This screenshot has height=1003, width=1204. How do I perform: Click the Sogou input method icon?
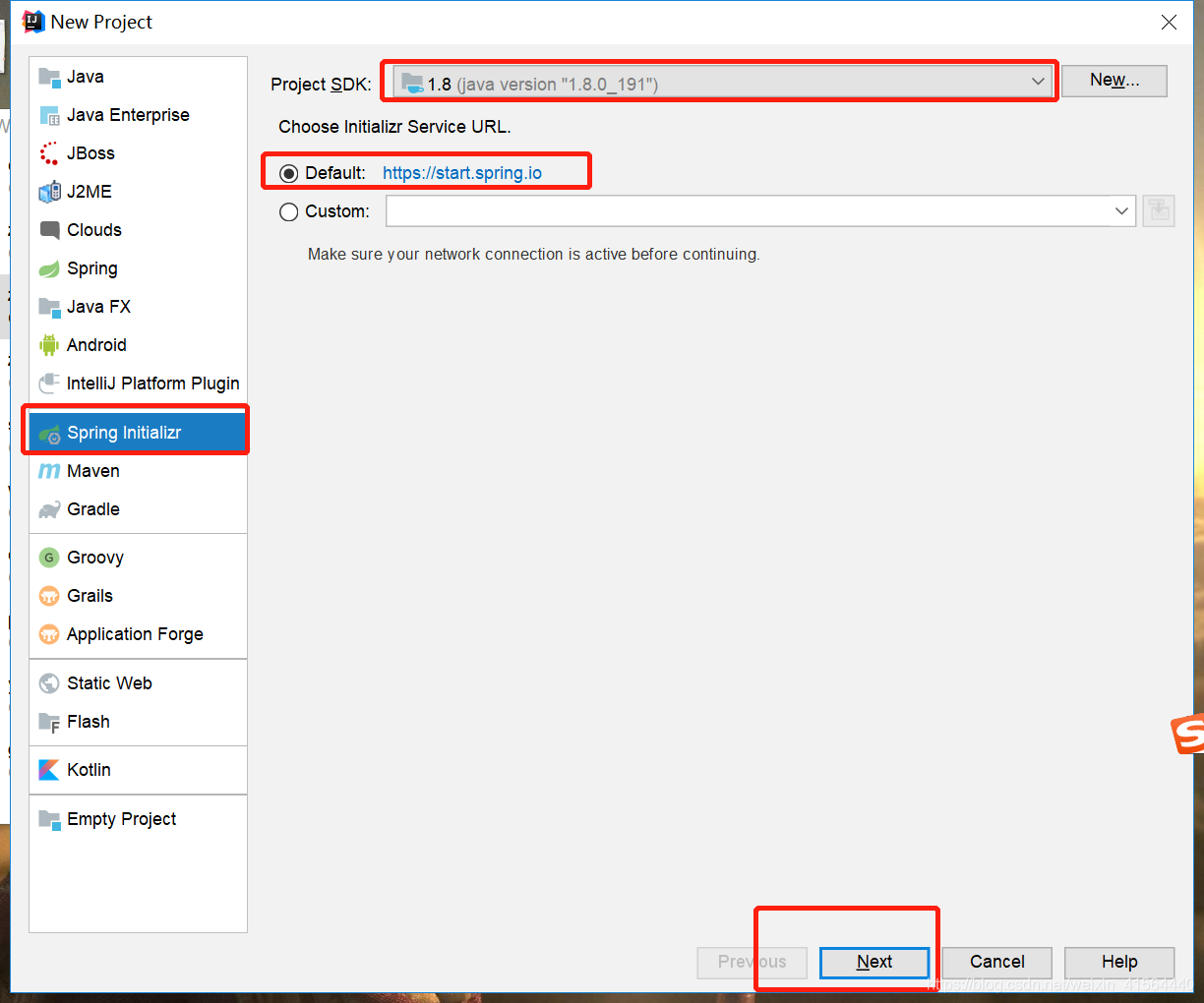point(1188,734)
